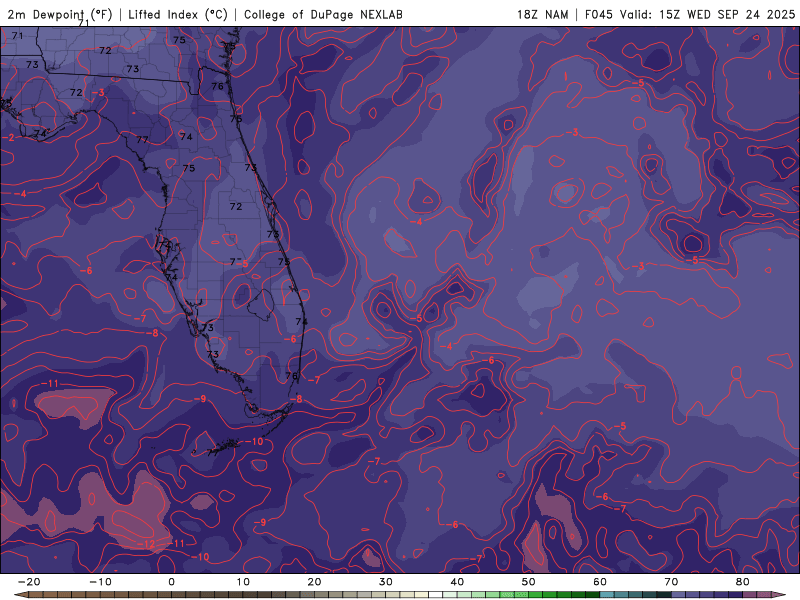Click the "-12" lifted index contour label
This screenshot has width=800, height=600.
pyautogui.click(x=146, y=544)
